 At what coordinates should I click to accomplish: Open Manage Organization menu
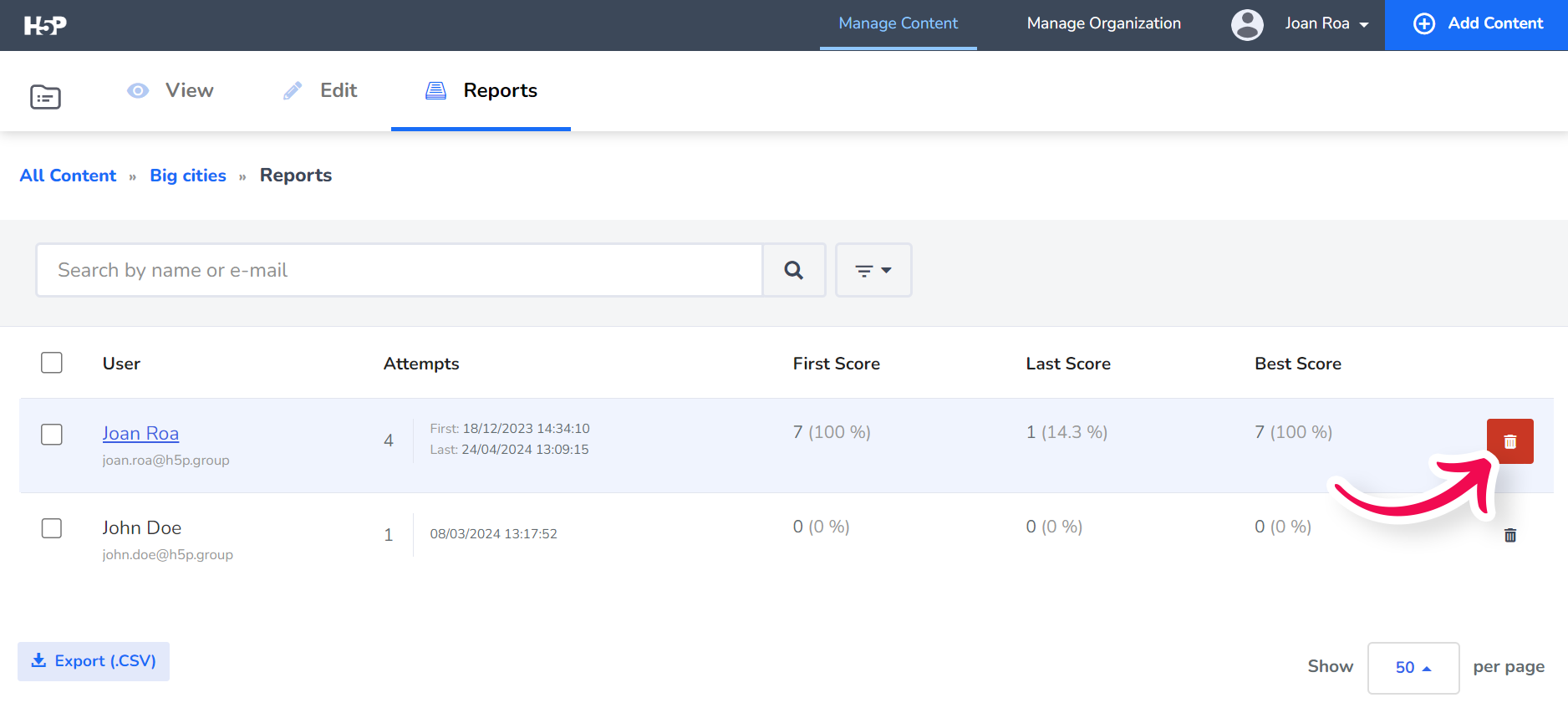coord(1103,24)
